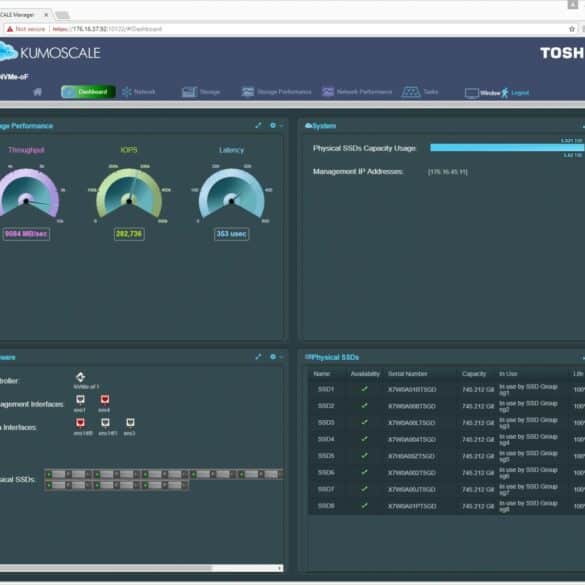Click SSD1 availability checkmark
This screenshot has width=585, height=585.
tap(365, 389)
